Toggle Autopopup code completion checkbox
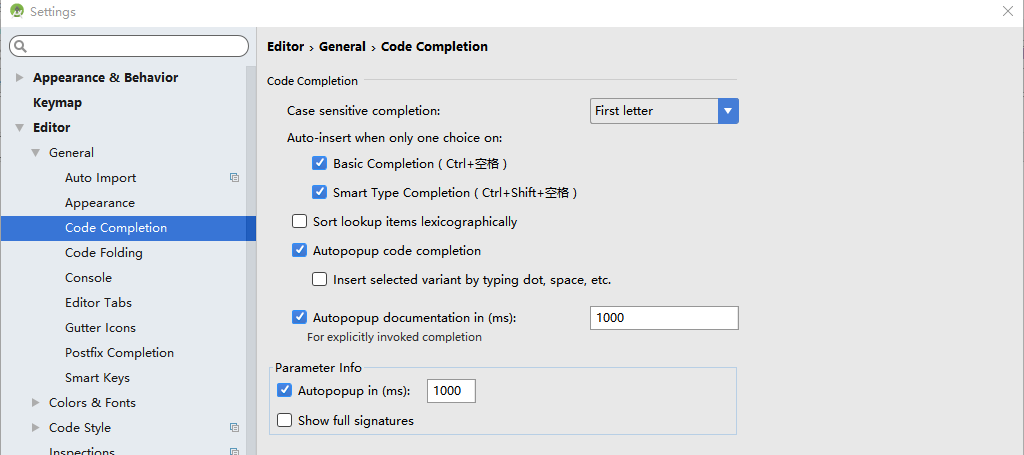The width and height of the screenshot is (1024, 455). (x=299, y=250)
